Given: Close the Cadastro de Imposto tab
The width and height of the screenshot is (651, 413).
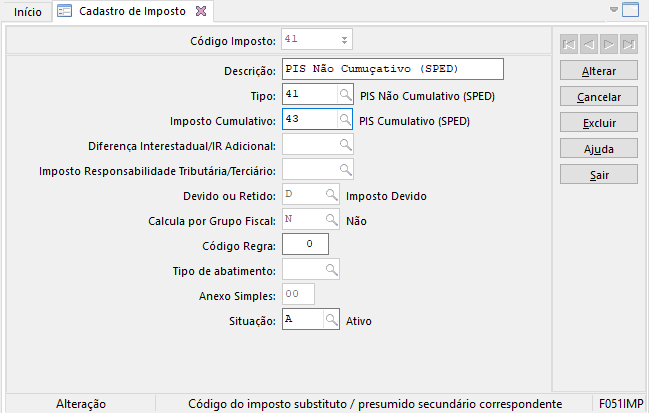Looking at the screenshot, I should pos(200,11).
